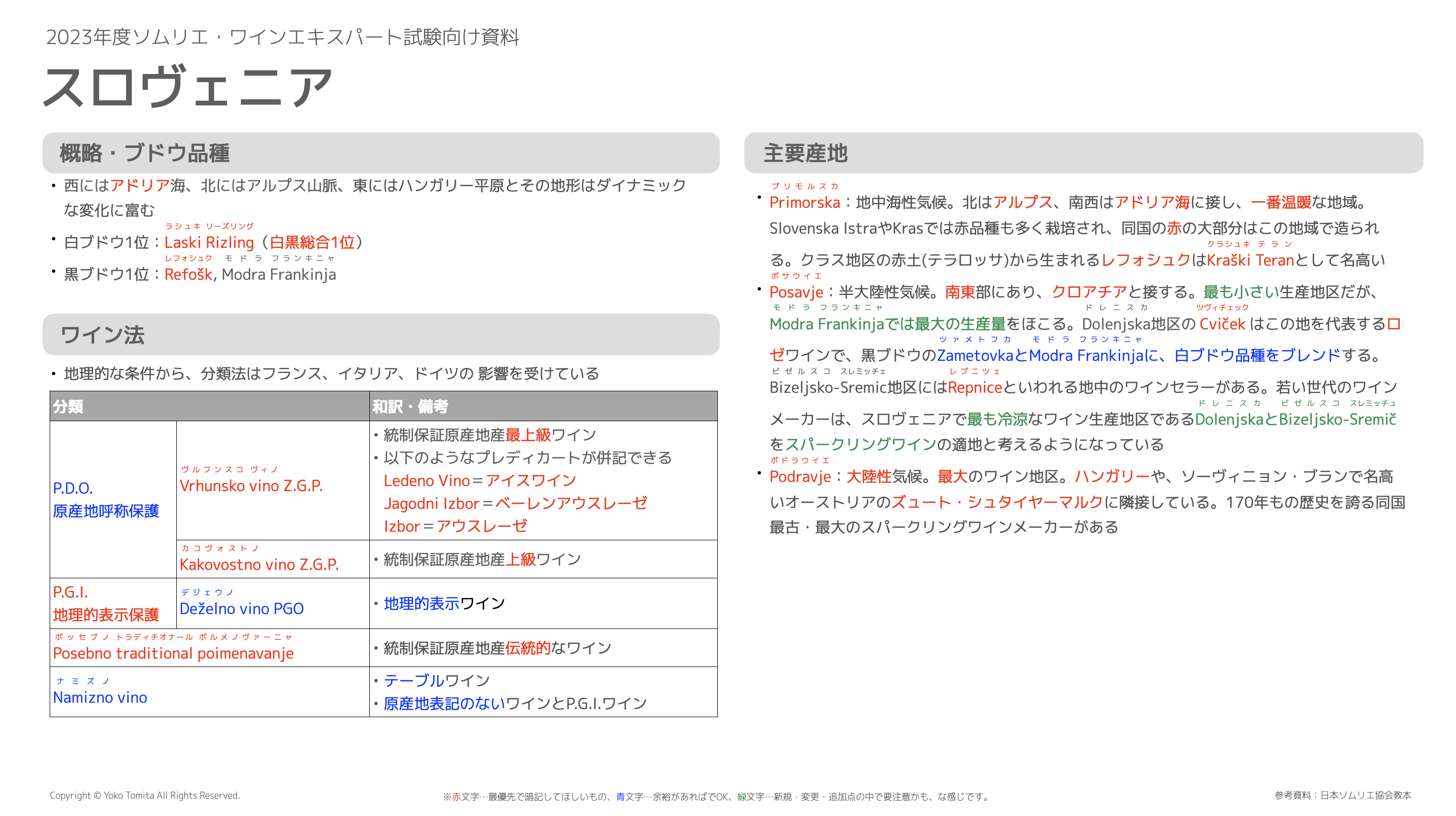Click the 和訳・備考 table column header
This screenshot has width=1456, height=816.
543,406
